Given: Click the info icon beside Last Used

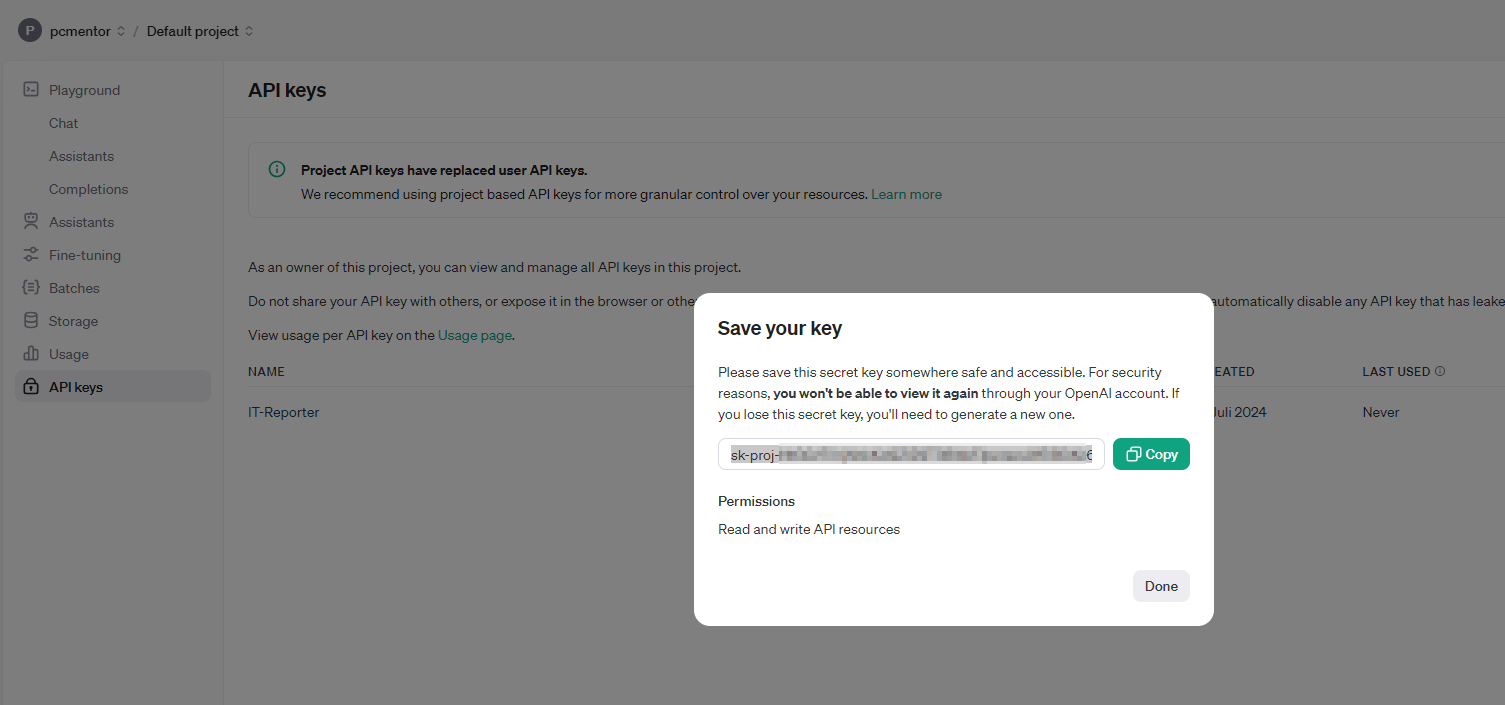Looking at the screenshot, I should click(1440, 371).
